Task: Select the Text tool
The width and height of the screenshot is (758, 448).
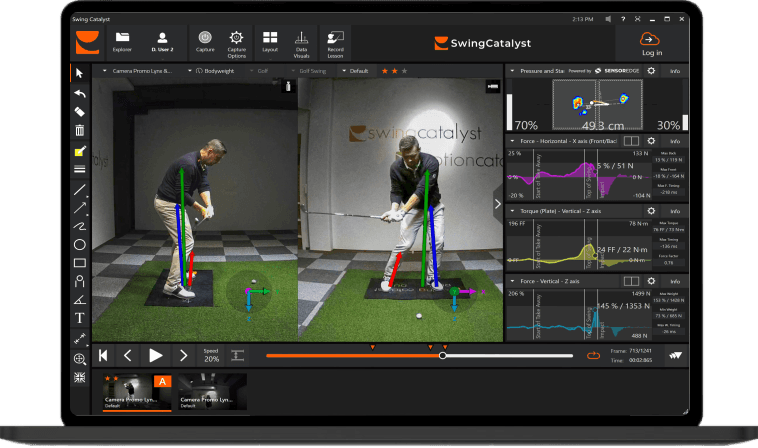Action: [79, 318]
